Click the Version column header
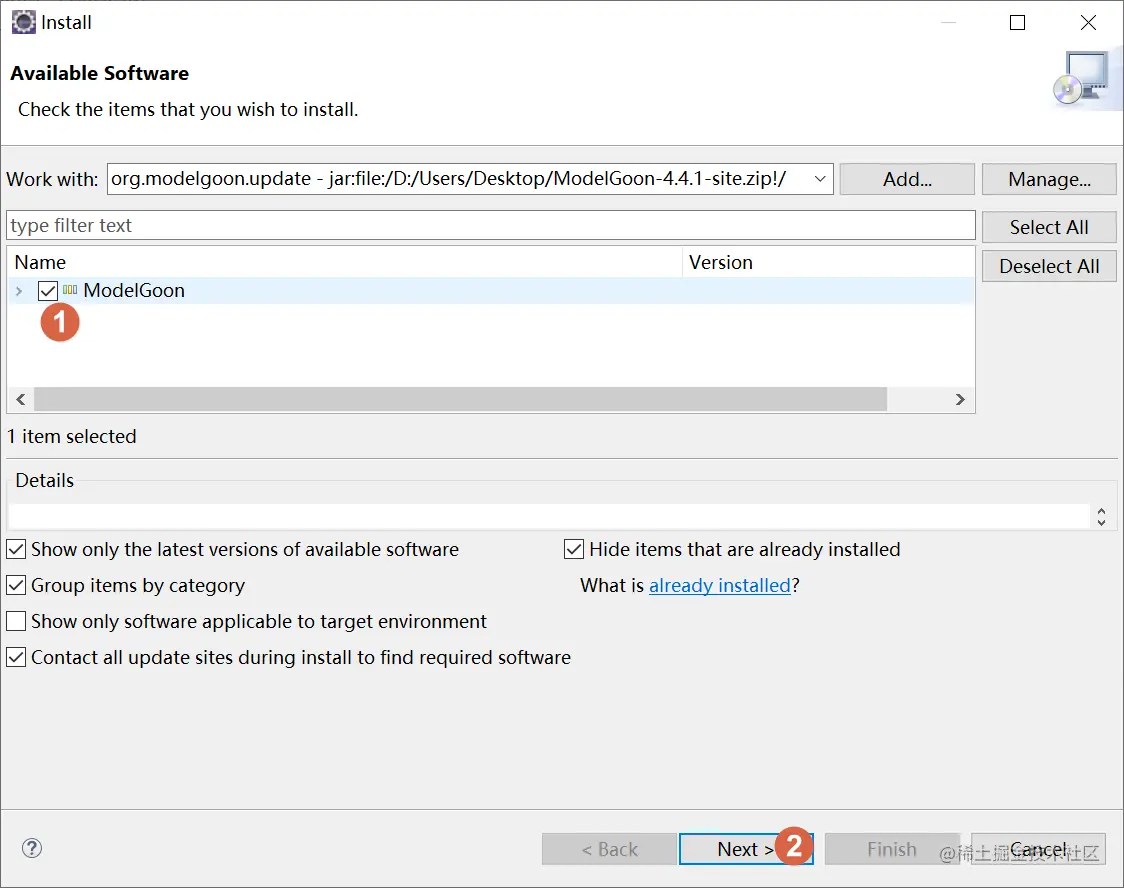 click(829, 262)
